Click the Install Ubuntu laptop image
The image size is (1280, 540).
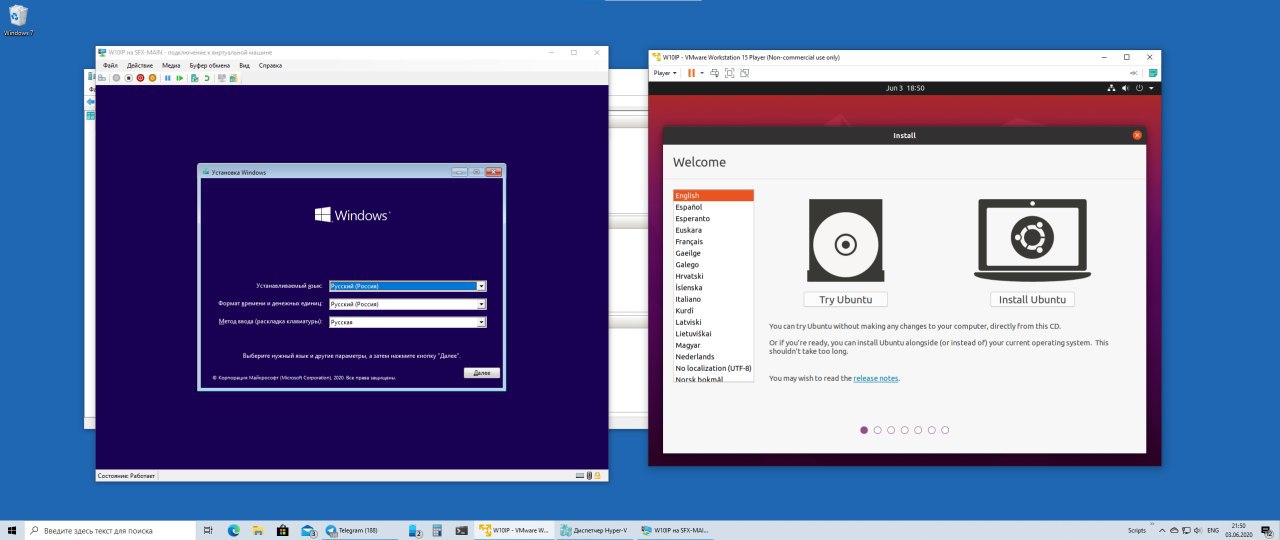[x=1032, y=241]
